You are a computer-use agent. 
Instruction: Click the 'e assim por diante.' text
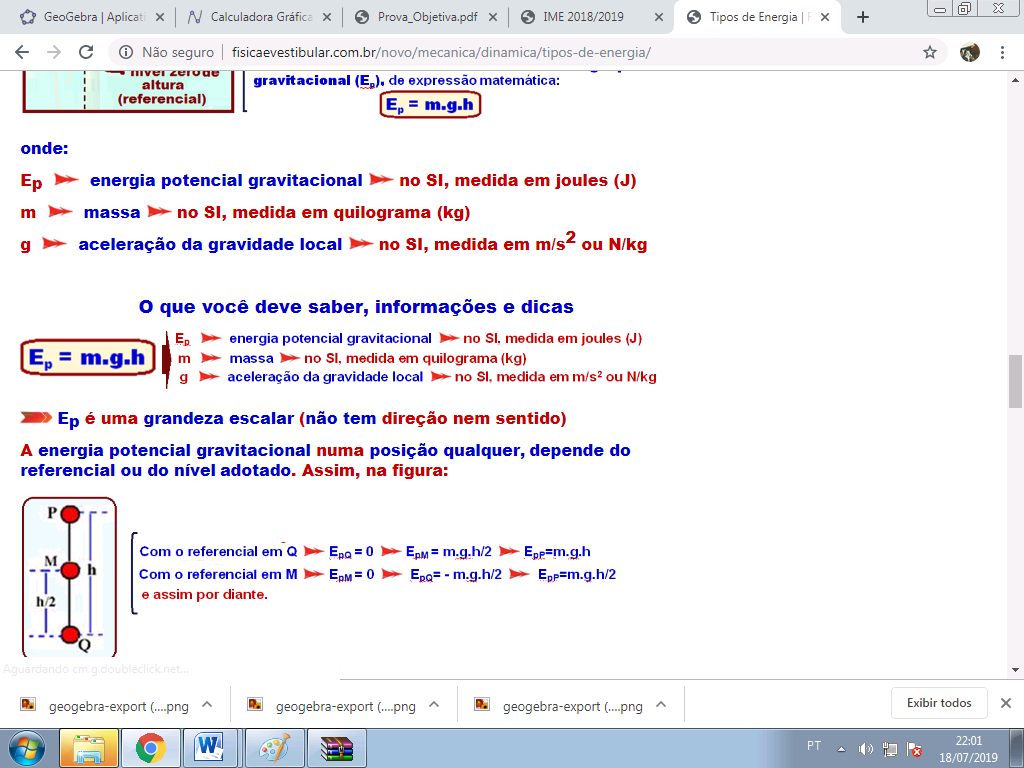point(204,594)
